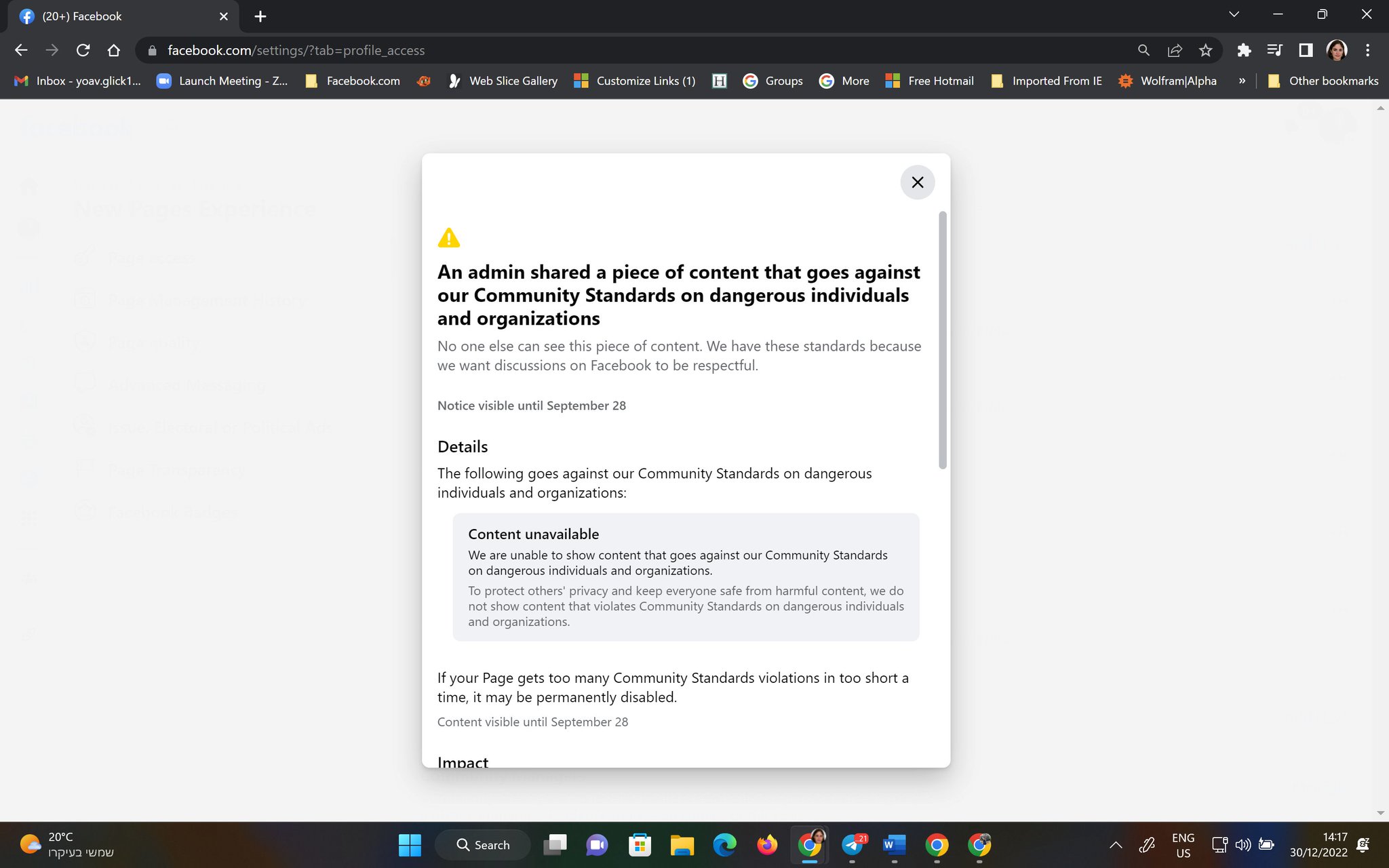Open the Imported From IE folder
The width and height of the screenshot is (1389, 868).
[1046, 81]
